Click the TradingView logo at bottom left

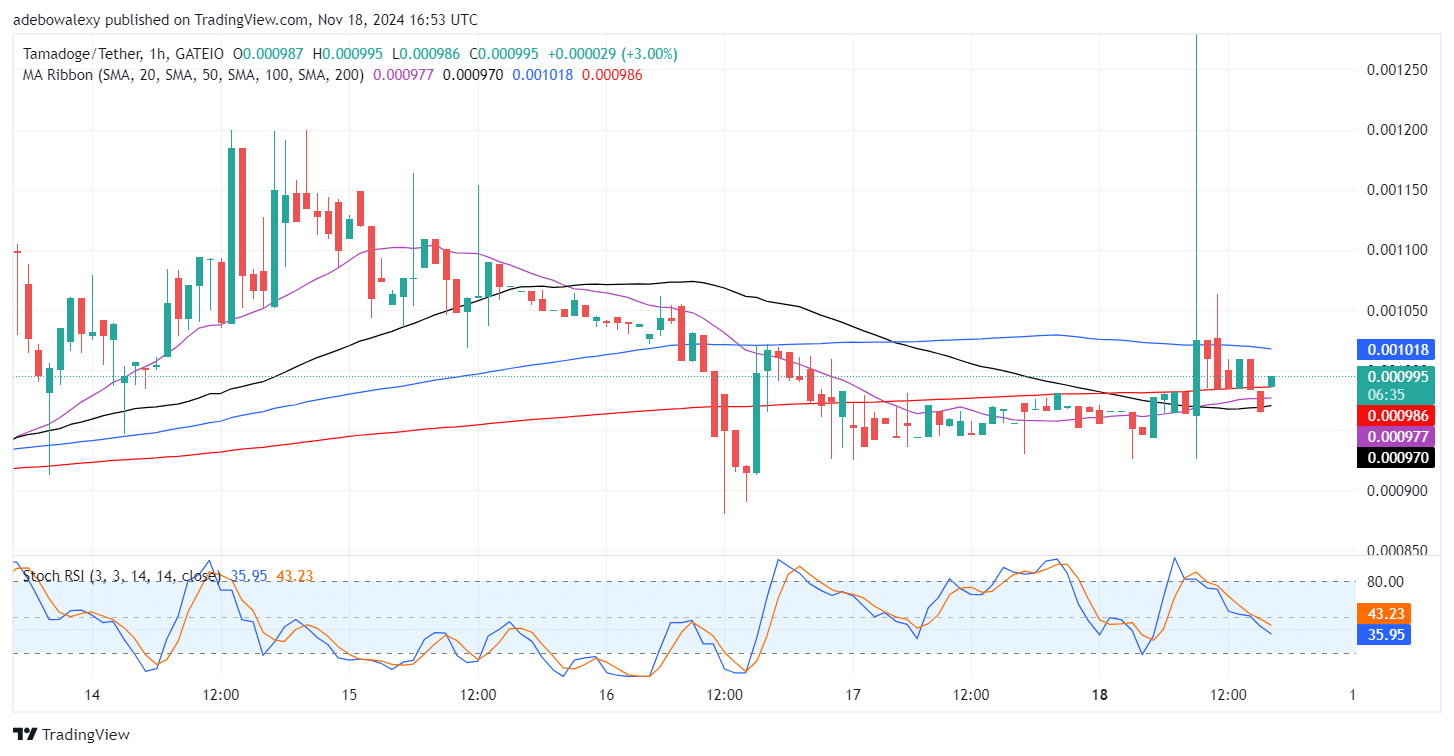click(x=71, y=735)
